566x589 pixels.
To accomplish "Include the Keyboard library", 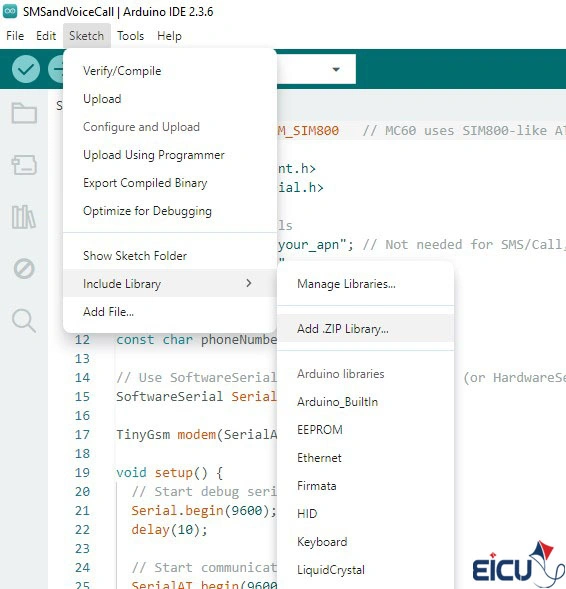I will (x=365, y=542).
